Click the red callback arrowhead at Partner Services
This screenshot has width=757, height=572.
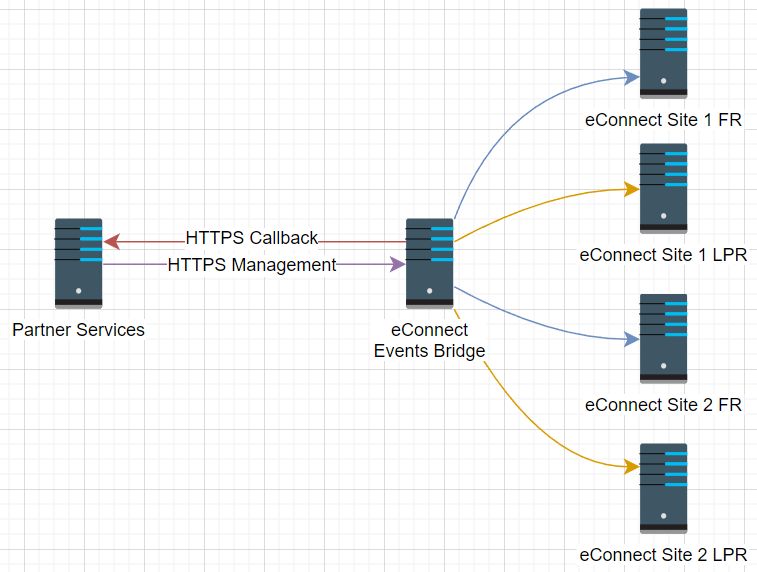[x=112, y=241]
